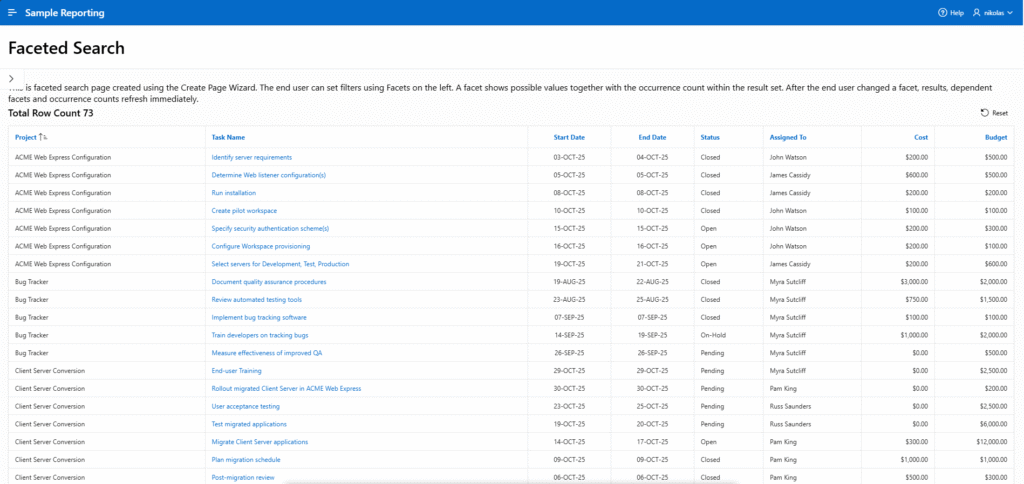1024x484 pixels.
Task: Click the Status column header
Action: [x=710, y=137]
